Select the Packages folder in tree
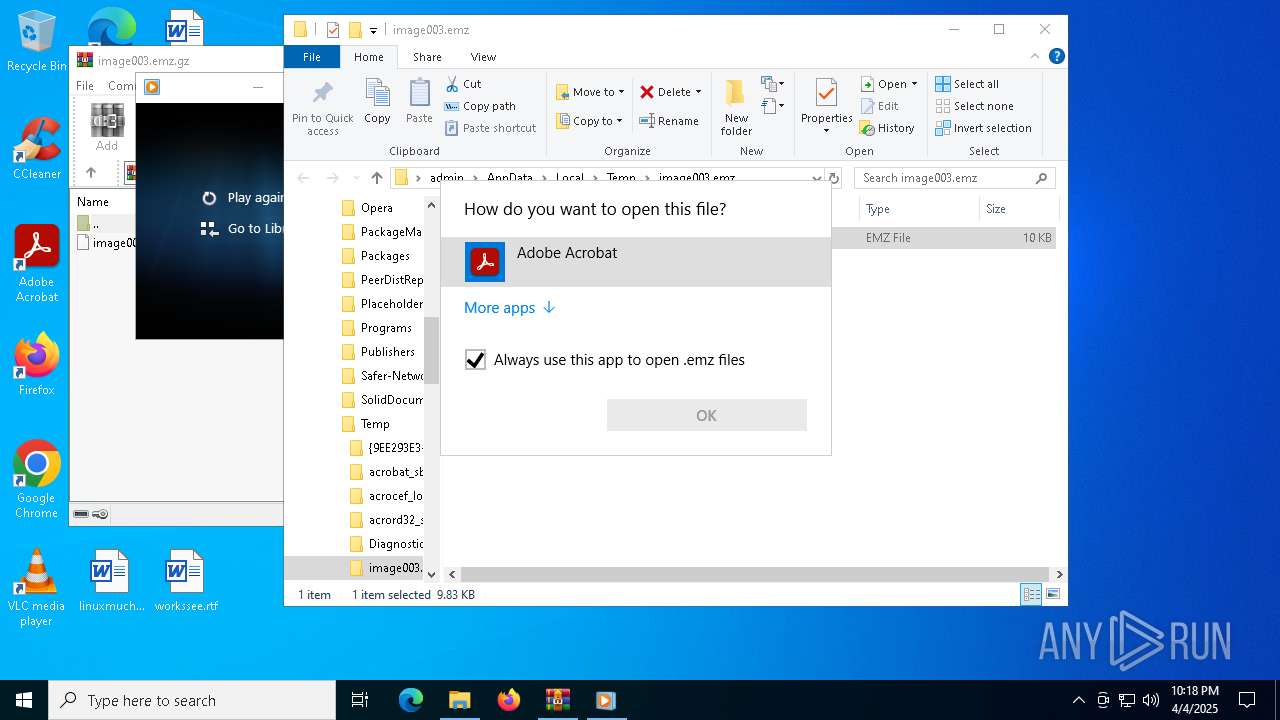Screen dimensions: 1280x720 tap(385, 256)
